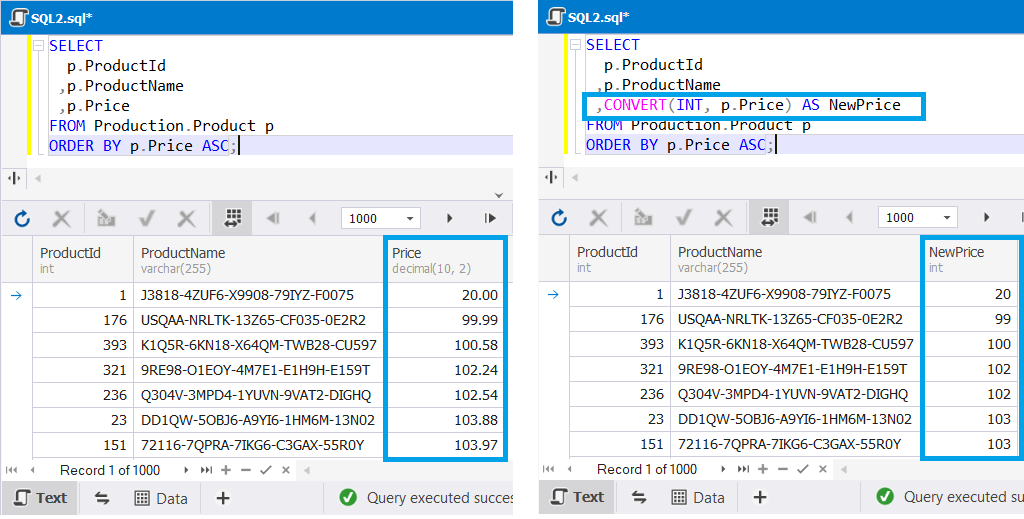Go to last record in NewPrice grid navigator
1024x519 pixels.
point(743,469)
